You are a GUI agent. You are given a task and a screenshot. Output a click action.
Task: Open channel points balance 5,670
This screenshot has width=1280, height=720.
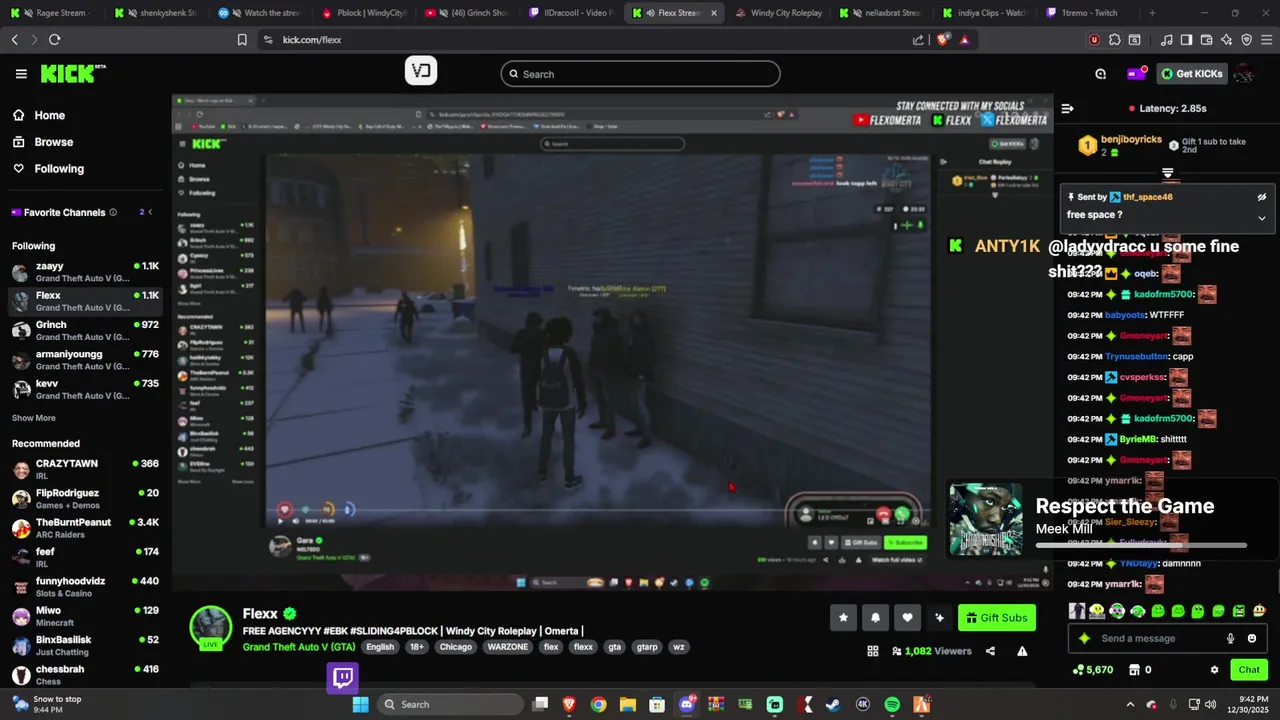coord(1093,670)
